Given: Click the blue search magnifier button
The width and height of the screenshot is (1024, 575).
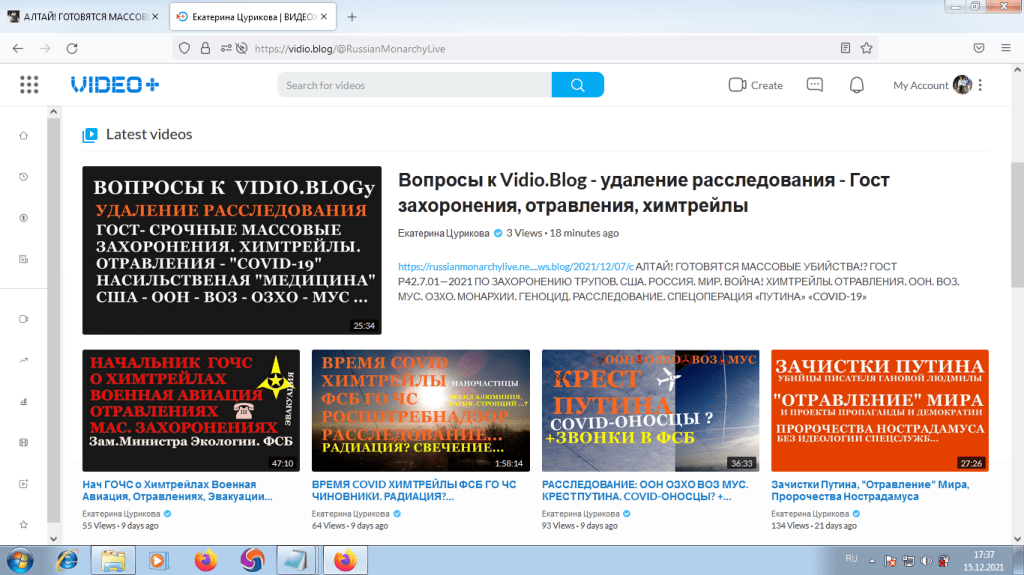Looking at the screenshot, I should click(x=577, y=85).
